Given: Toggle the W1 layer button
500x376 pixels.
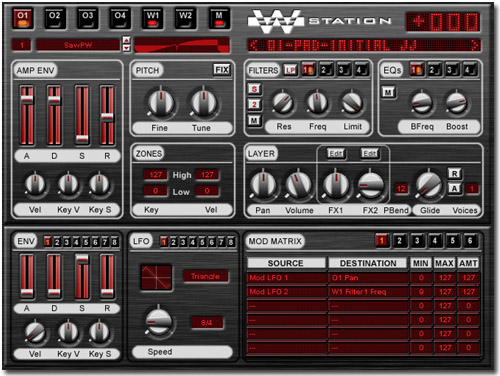Looking at the screenshot, I should pos(153,18).
